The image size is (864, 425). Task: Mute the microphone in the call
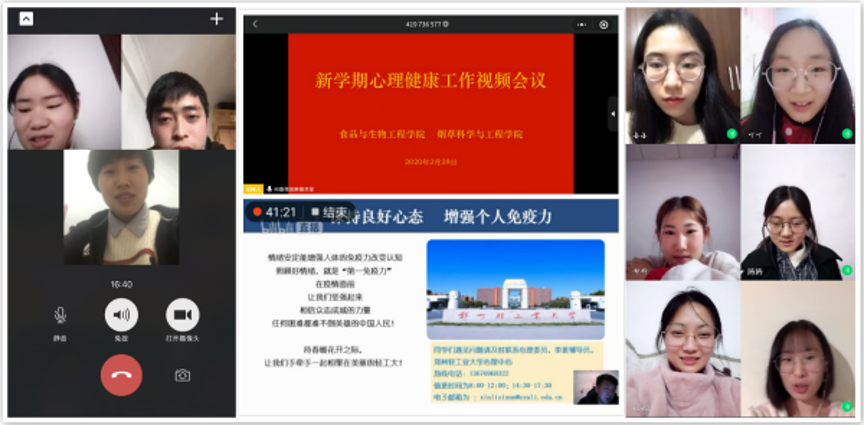[61, 315]
